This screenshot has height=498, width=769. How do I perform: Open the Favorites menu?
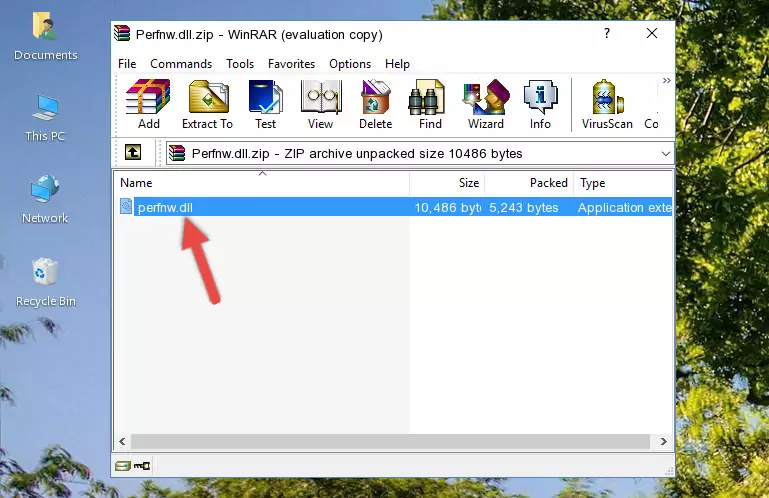click(x=291, y=64)
